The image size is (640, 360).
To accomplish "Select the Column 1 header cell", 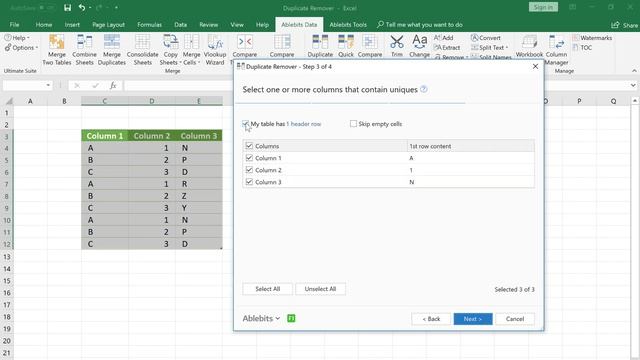I will [104, 136].
